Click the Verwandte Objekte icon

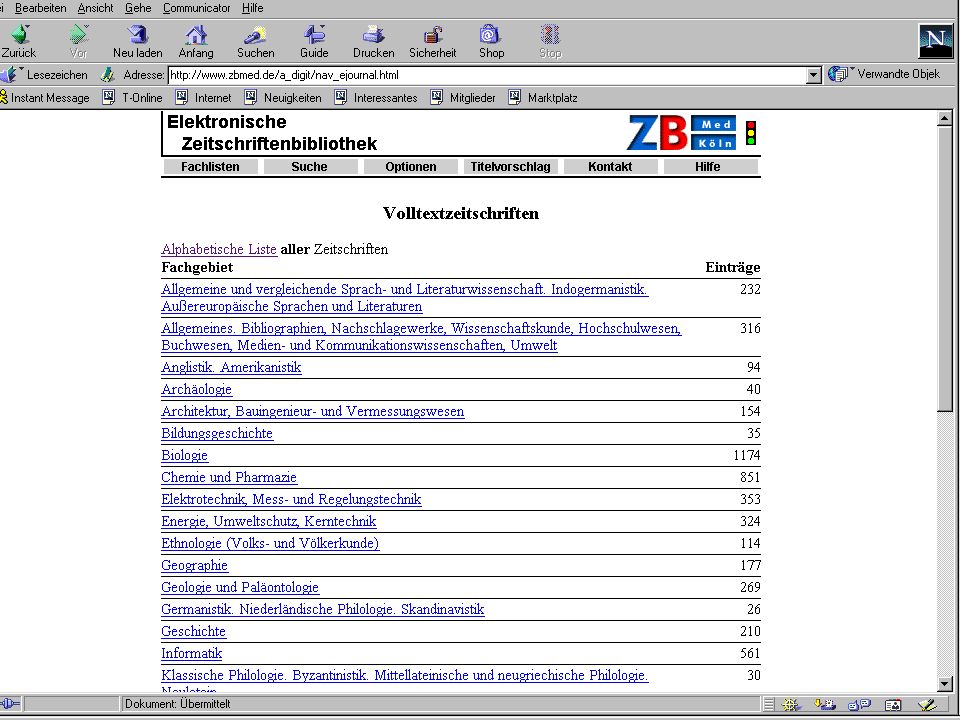838,74
